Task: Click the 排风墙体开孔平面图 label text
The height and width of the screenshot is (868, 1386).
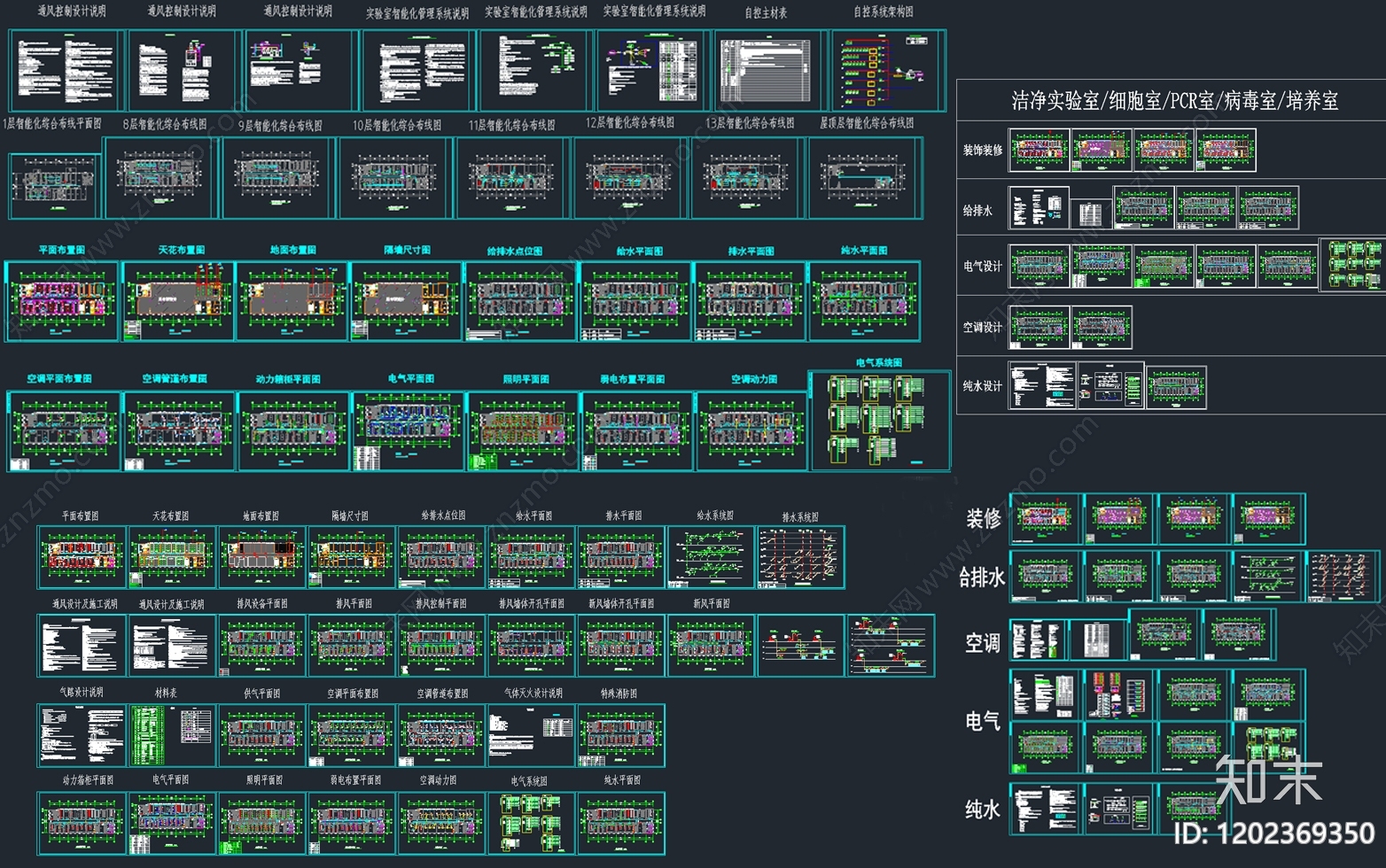Action: 531,604
